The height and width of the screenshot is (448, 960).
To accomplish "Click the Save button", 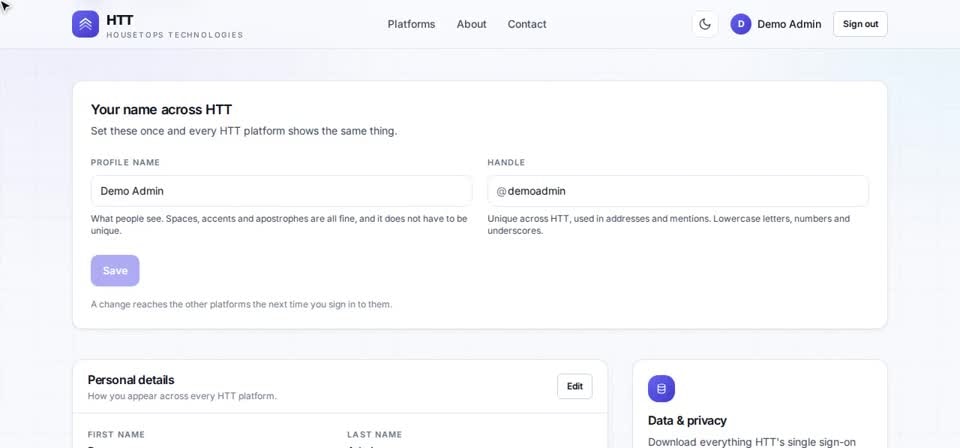I will [115, 271].
